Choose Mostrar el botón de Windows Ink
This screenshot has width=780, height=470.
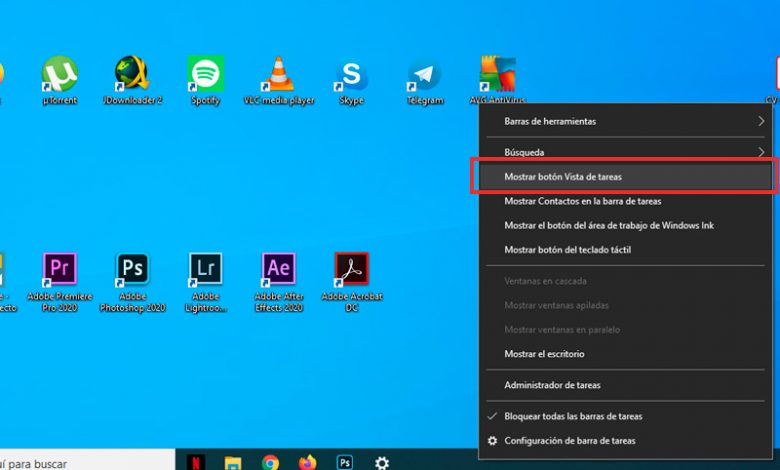click(x=625, y=225)
